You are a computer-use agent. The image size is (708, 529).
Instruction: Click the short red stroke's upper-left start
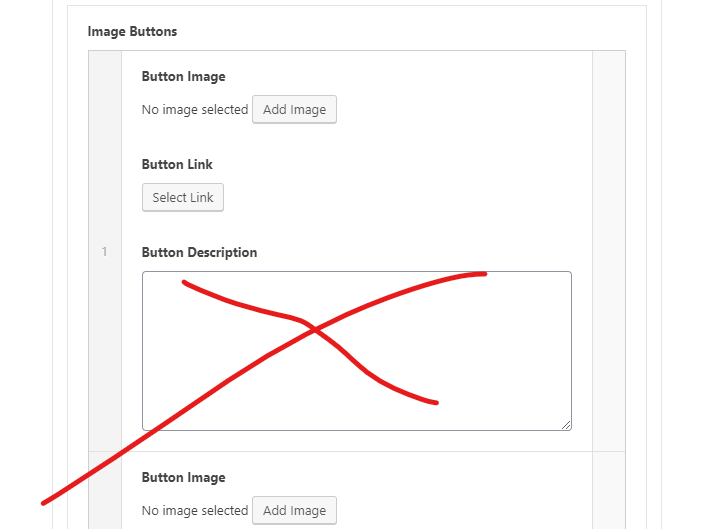185,282
